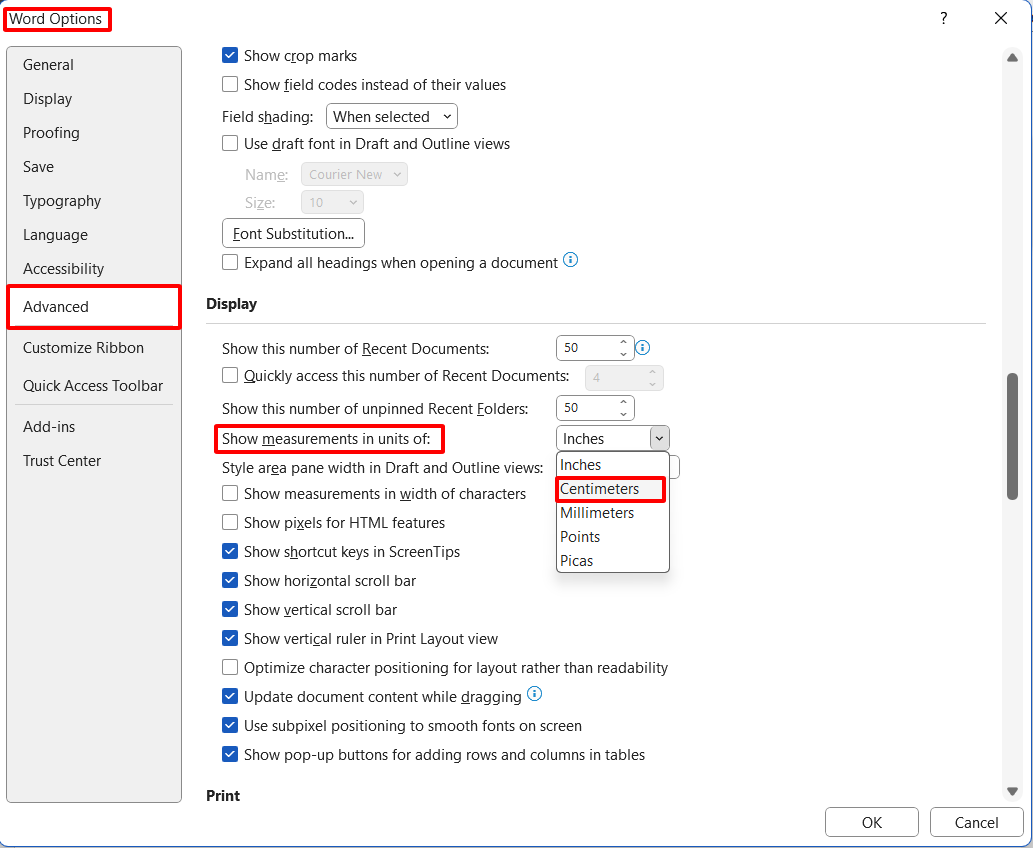Viewport: 1033px width, 848px height.
Task: Toggle Use subpixel positioning to smooth fonts
Action: pyautogui.click(x=230, y=725)
